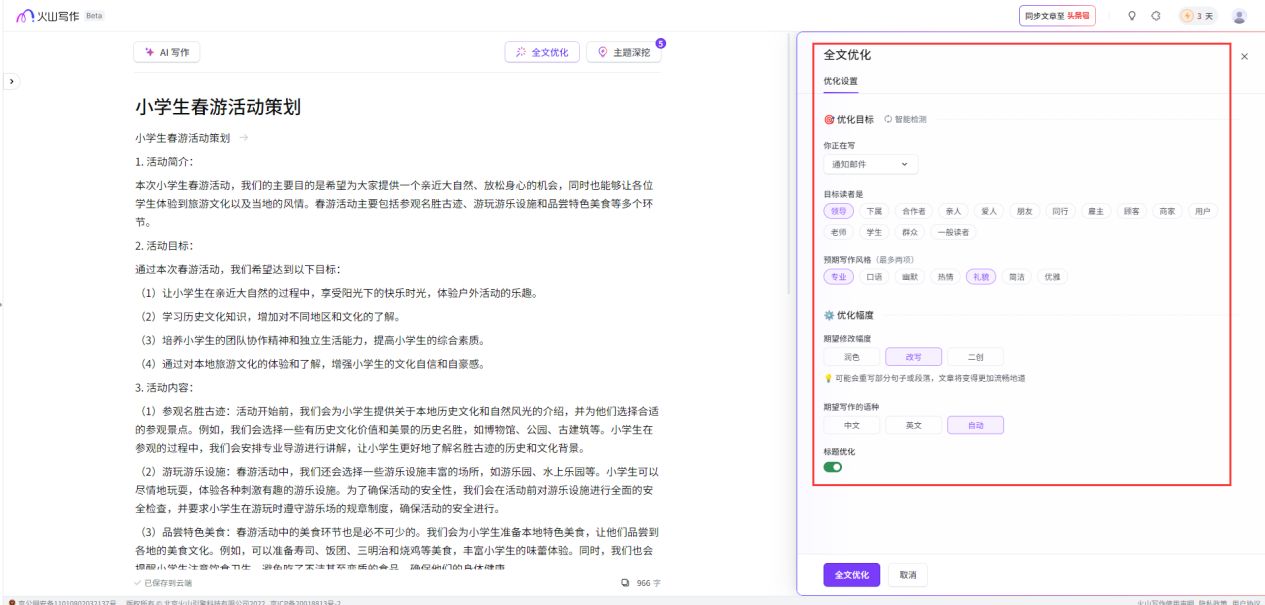The height and width of the screenshot is (605, 1265).
Task: Click heading 3. 活动内容:
Action: click(x=164, y=387)
